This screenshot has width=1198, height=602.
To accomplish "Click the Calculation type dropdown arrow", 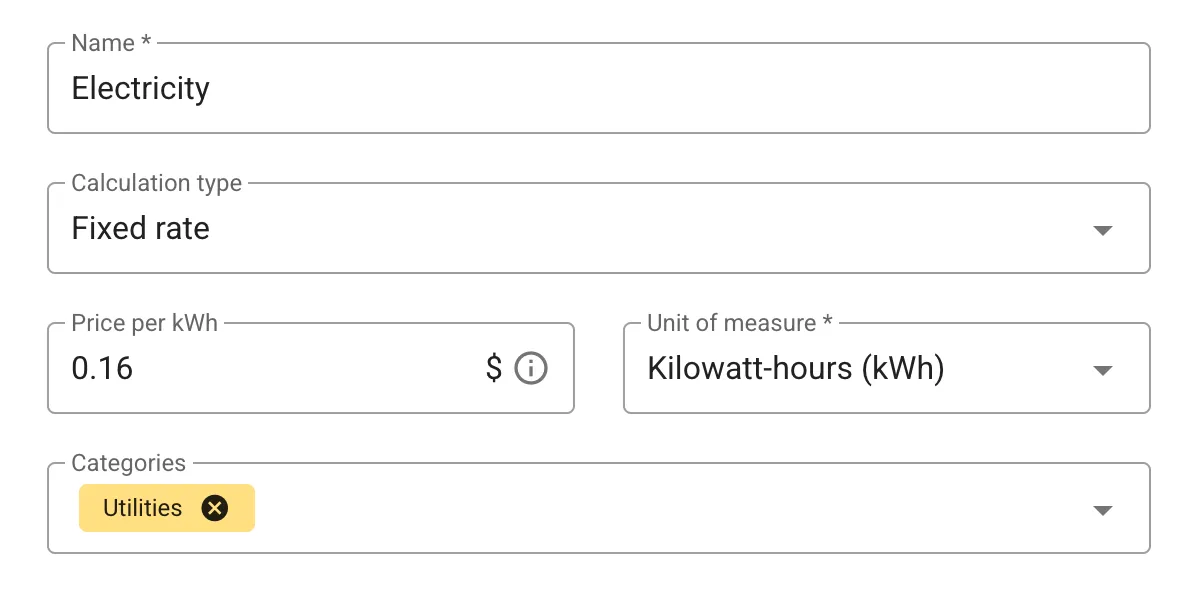I will pyautogui.click(x=1102, y=229).
